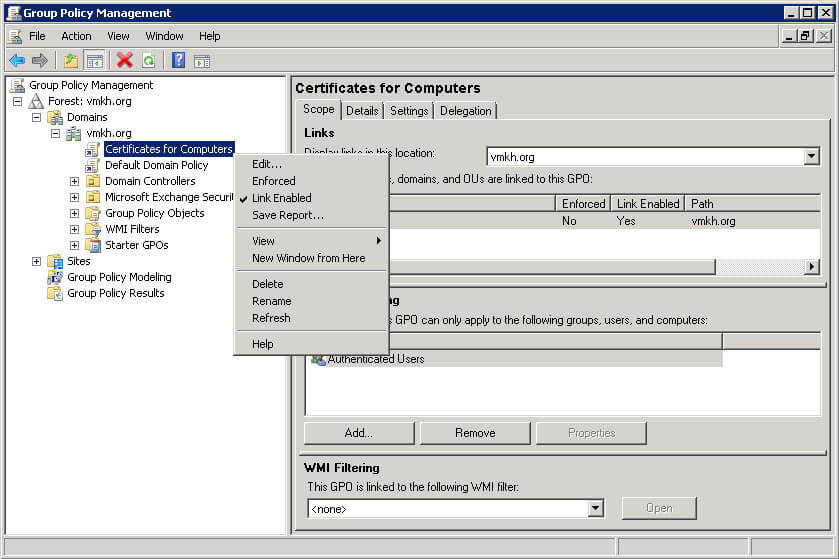
Task: Open the Window menu
Action: [164, 36]
